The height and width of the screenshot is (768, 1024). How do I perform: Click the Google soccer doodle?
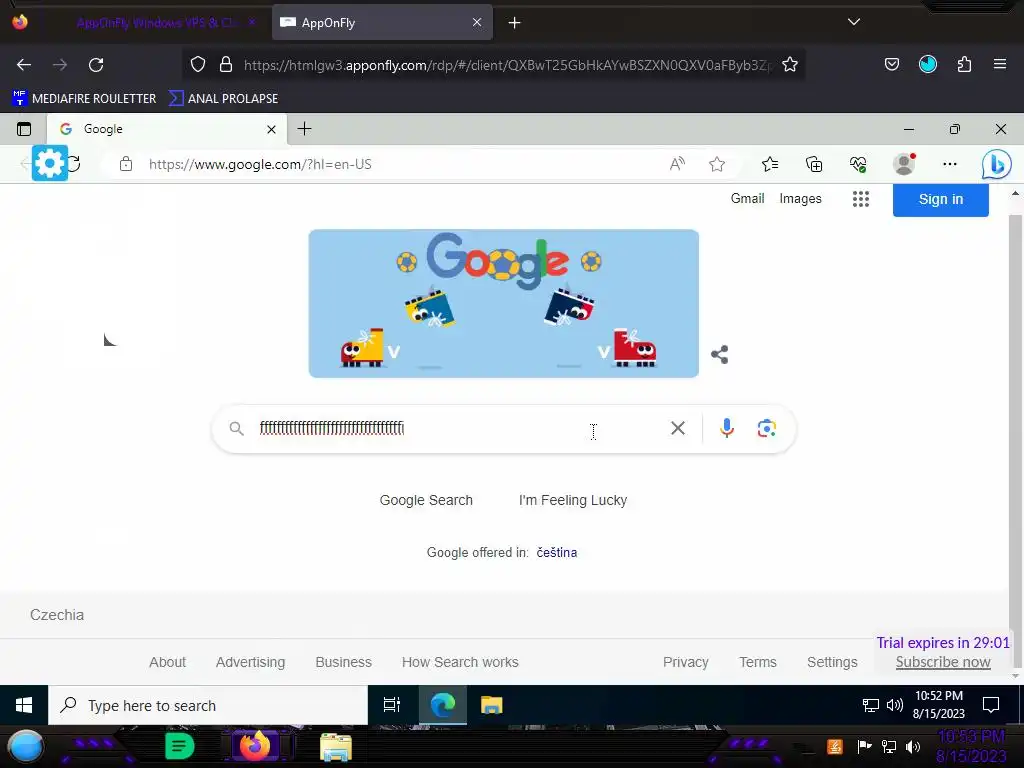pyautogui.click(x=504, y=303)
